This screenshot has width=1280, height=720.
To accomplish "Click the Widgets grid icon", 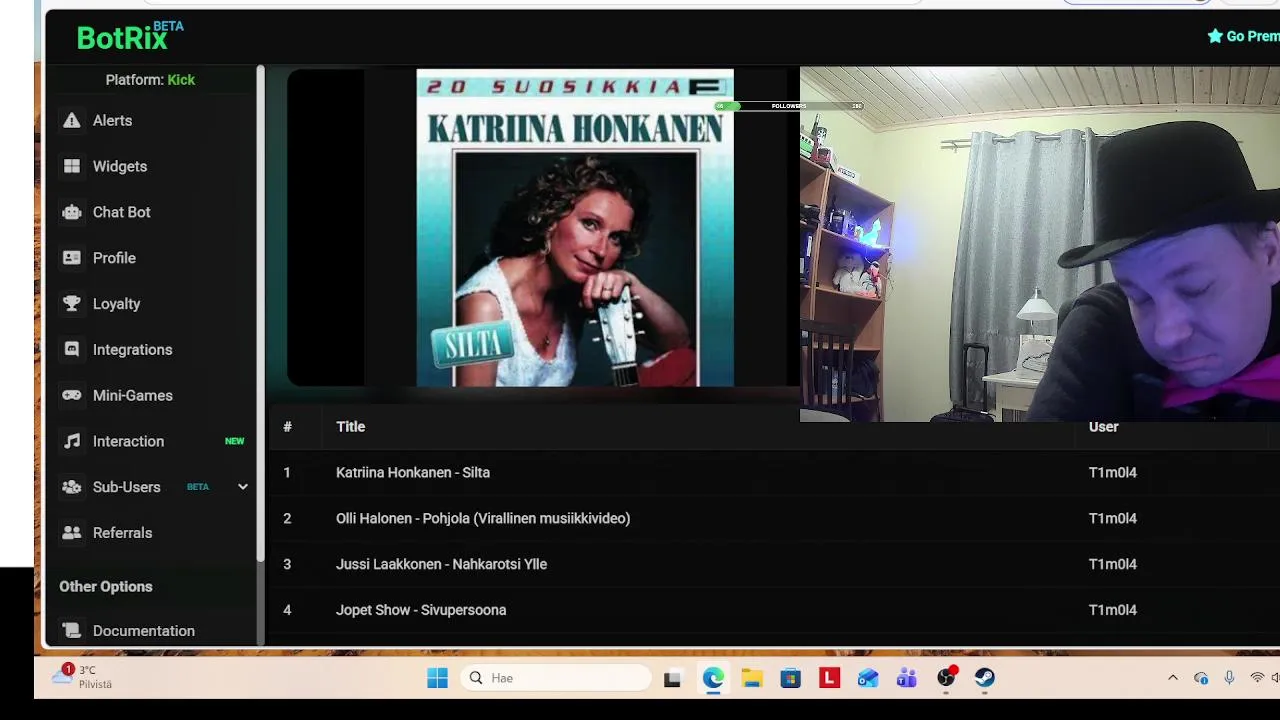I will (71, 166).
